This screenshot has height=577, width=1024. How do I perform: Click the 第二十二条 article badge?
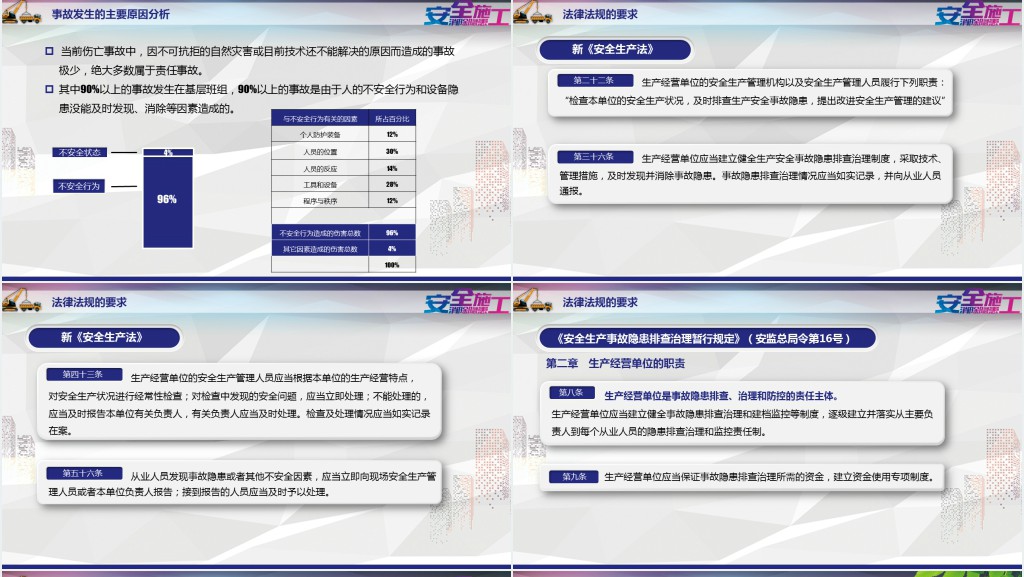point(594,80)
